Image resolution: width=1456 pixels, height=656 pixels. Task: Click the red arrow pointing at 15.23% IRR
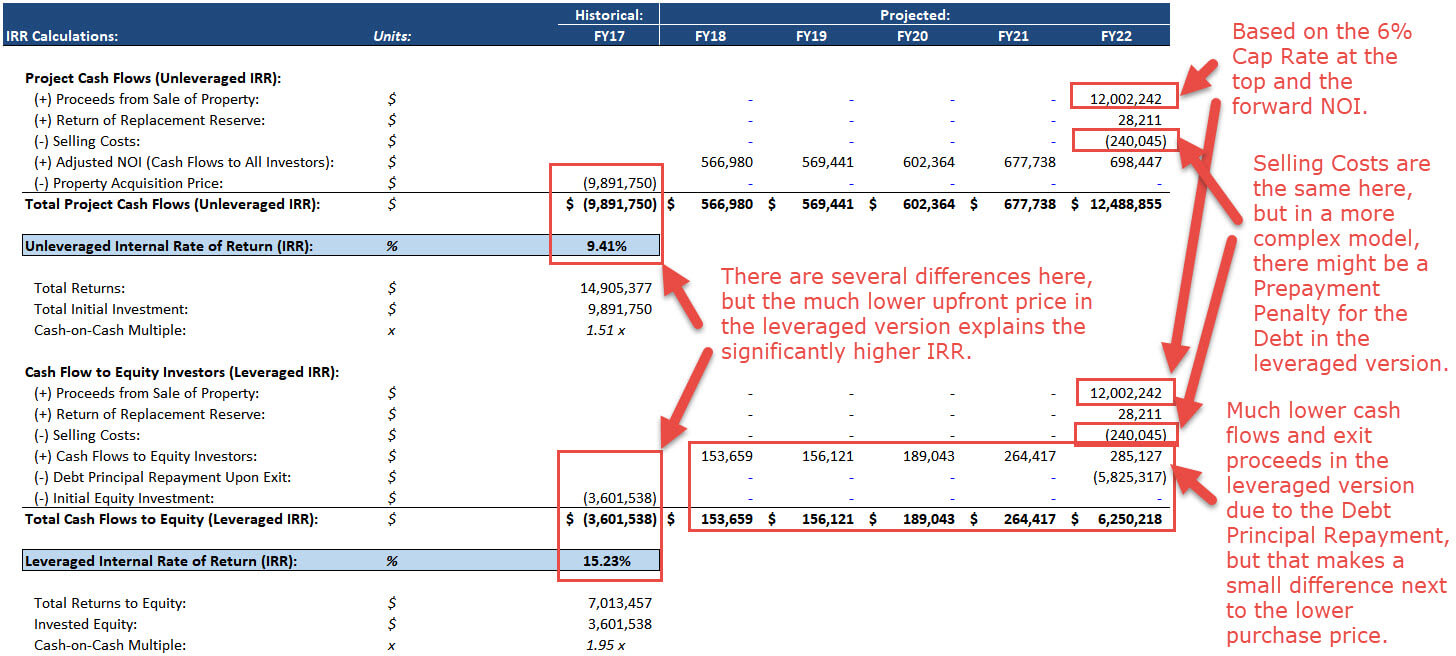(688, 403)
